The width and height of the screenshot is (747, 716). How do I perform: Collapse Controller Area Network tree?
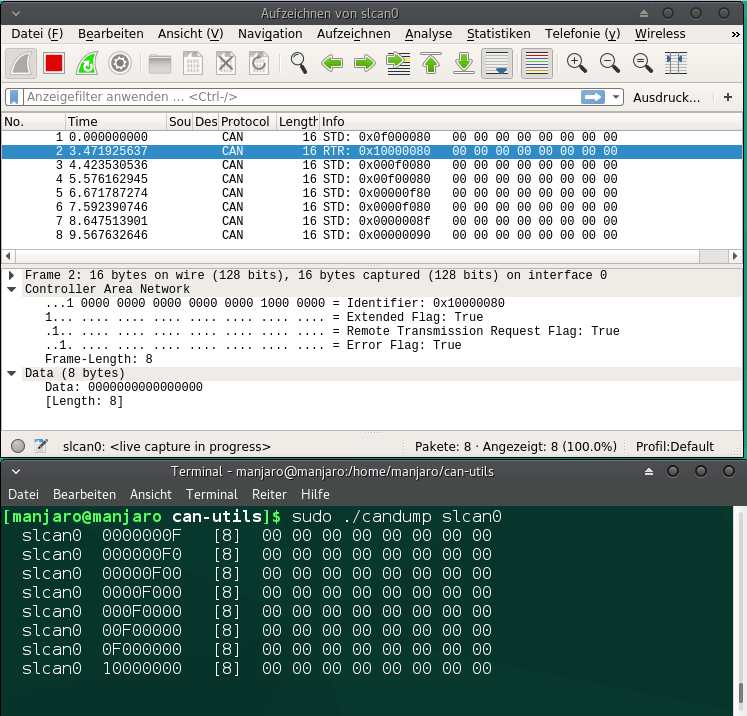click(11, 289)
